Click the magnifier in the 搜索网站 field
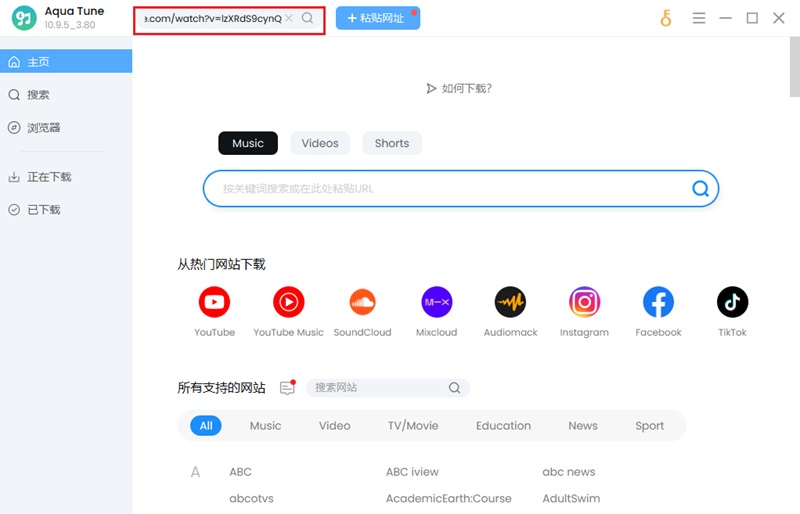800x514 pixels. click(454, 388)
